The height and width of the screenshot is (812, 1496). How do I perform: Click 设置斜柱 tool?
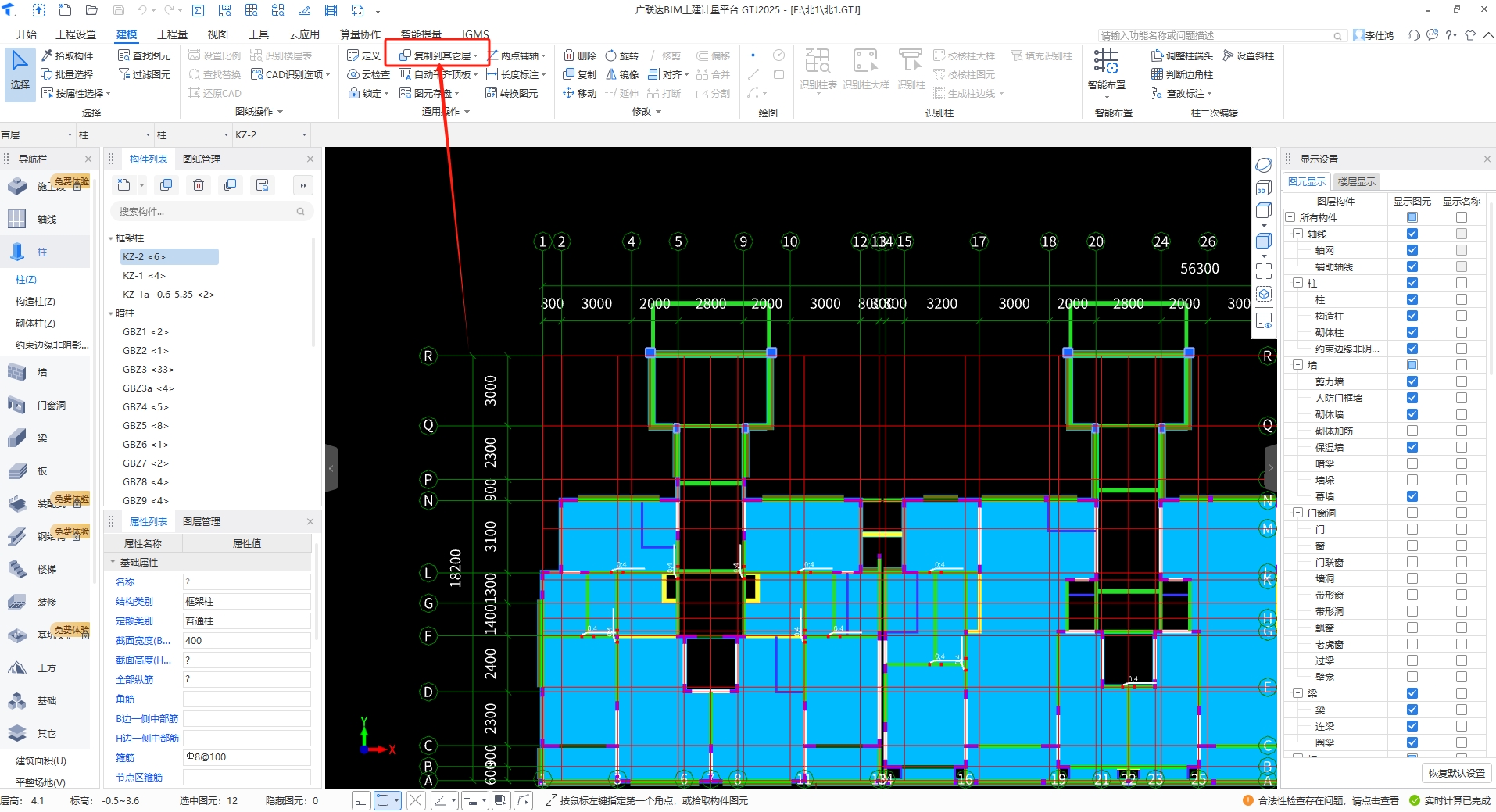[x=1248, y=55]
